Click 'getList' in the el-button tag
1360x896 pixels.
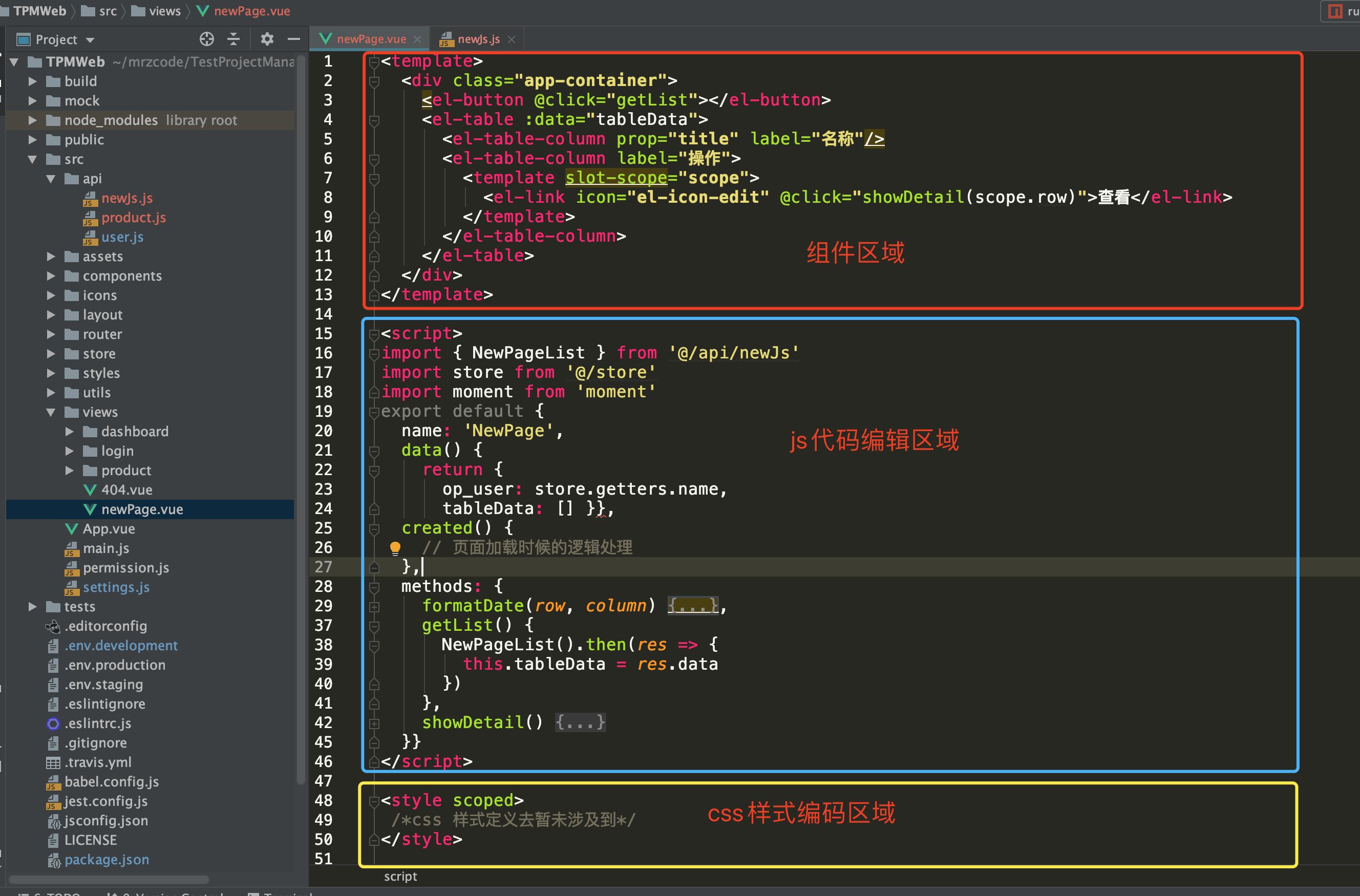(651, 99)
